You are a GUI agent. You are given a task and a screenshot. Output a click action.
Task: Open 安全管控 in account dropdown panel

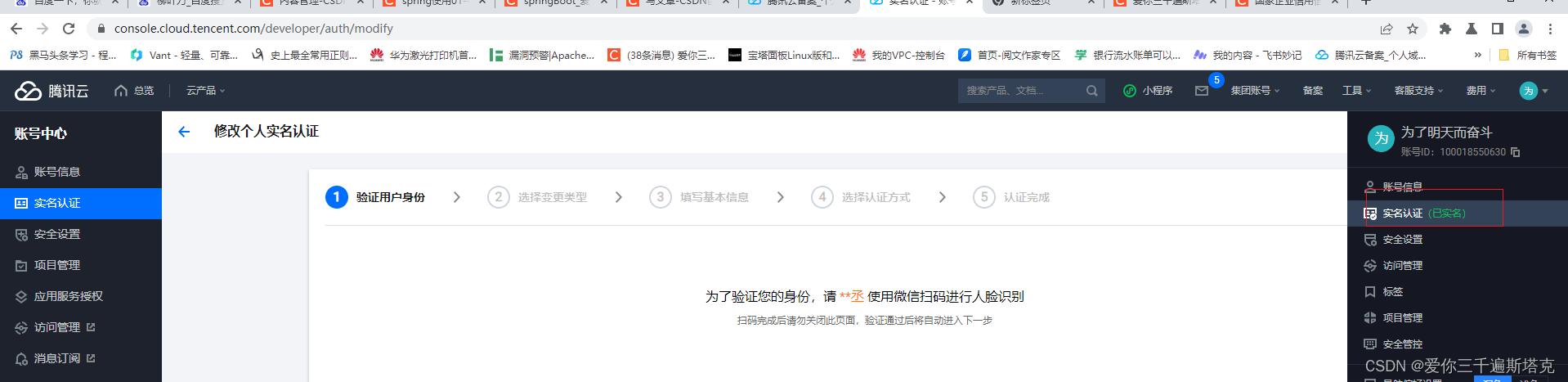tap(1458, 344)
